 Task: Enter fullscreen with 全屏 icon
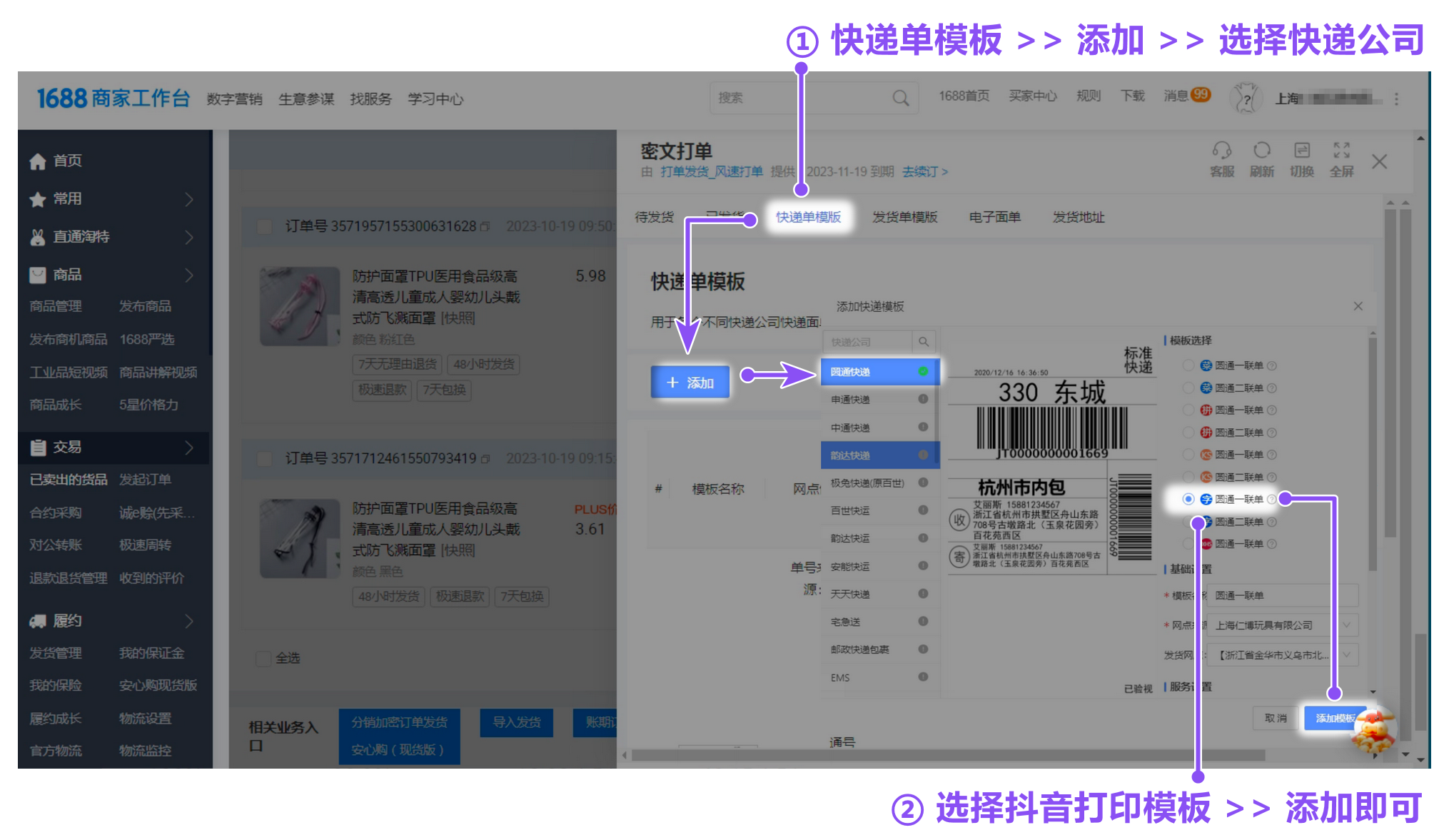1341,150
